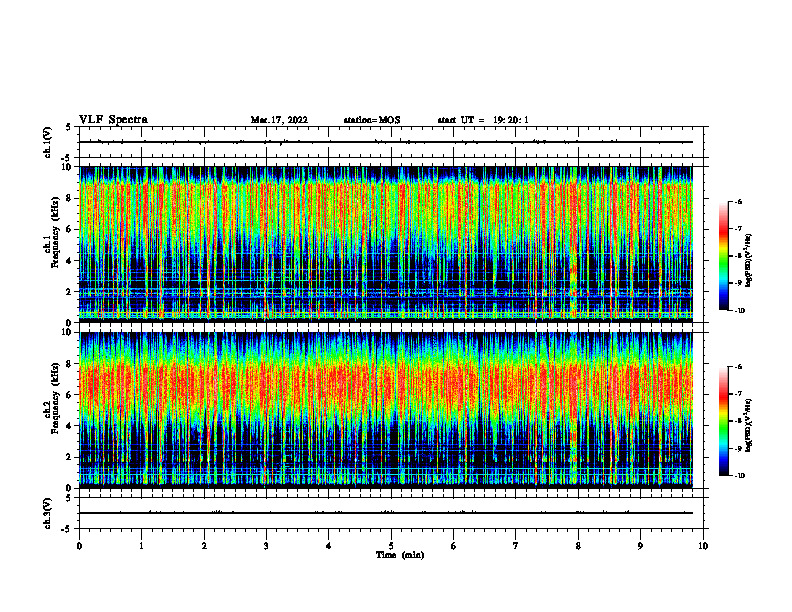Click time axis tick label "6"
Screen dimensions: 792x612
click(x=454, y=546)
